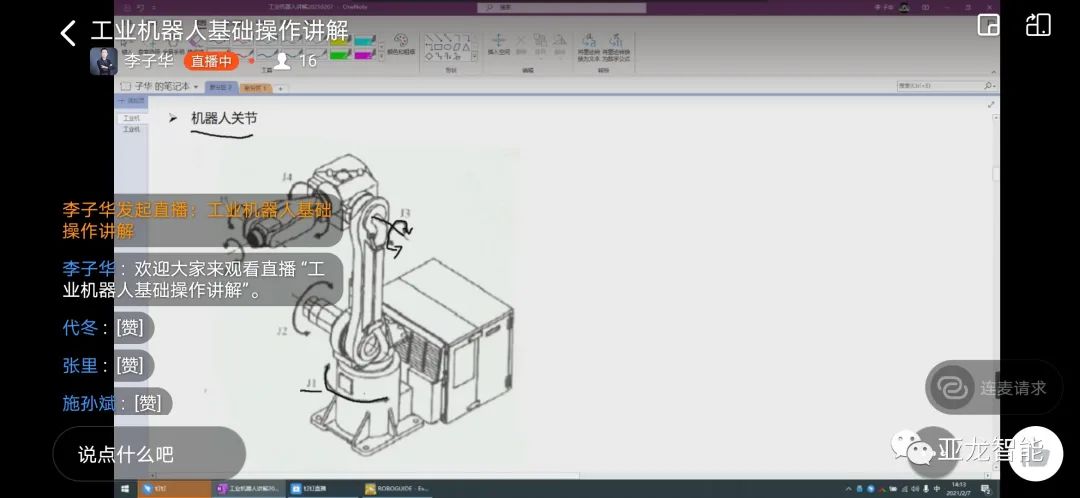Switch to ROBOGUIDE taskbar item
Image resolution: width=1080 pixels, height=498 pixels.
point(397,489)
